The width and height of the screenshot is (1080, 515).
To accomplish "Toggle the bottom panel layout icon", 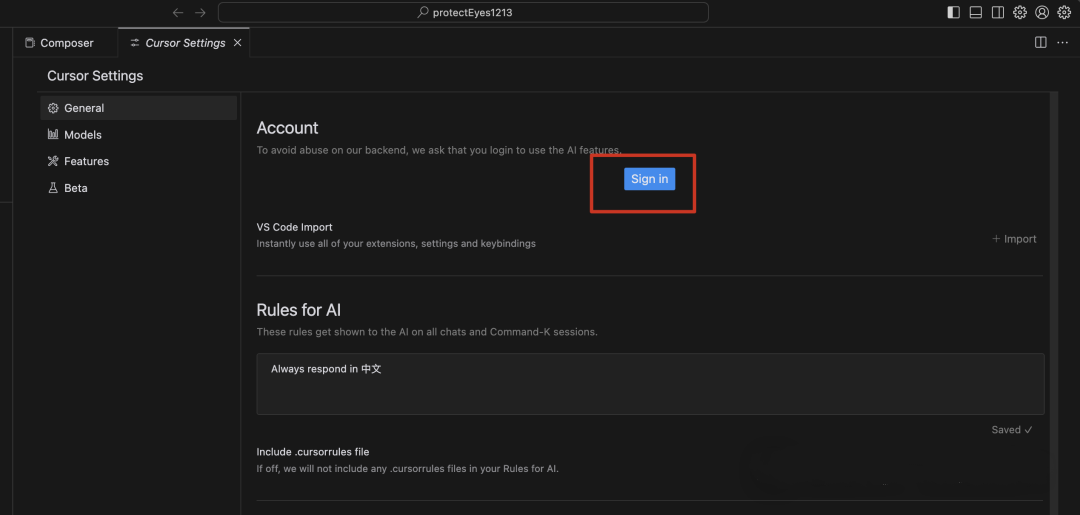I will click(975, 12).
